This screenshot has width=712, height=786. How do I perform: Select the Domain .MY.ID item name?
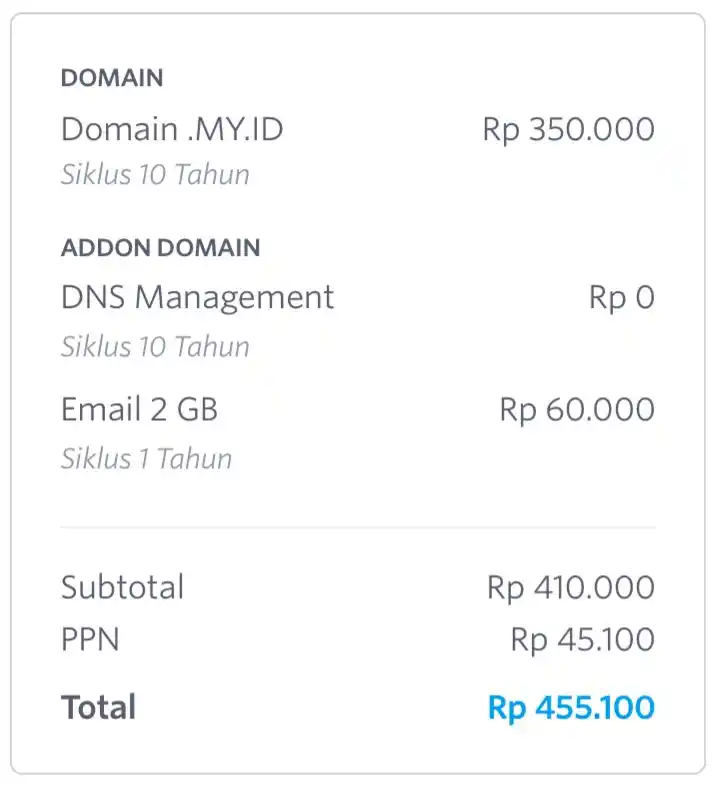(x=172, y=129)
